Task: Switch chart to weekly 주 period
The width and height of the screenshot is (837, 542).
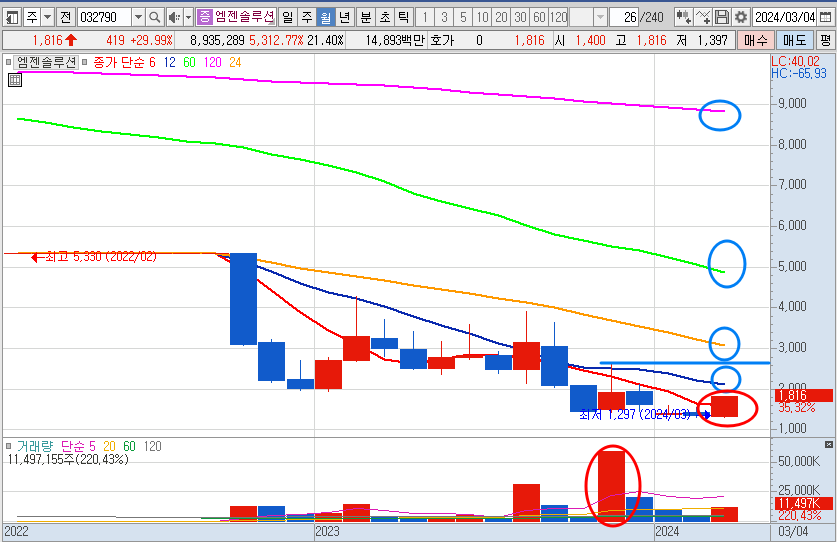Action: point(306,18)
